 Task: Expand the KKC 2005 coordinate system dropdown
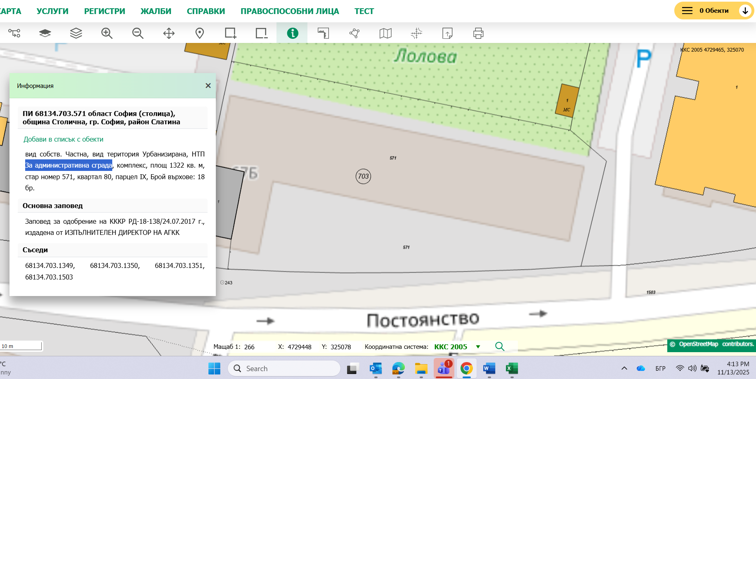pos(478,347)
